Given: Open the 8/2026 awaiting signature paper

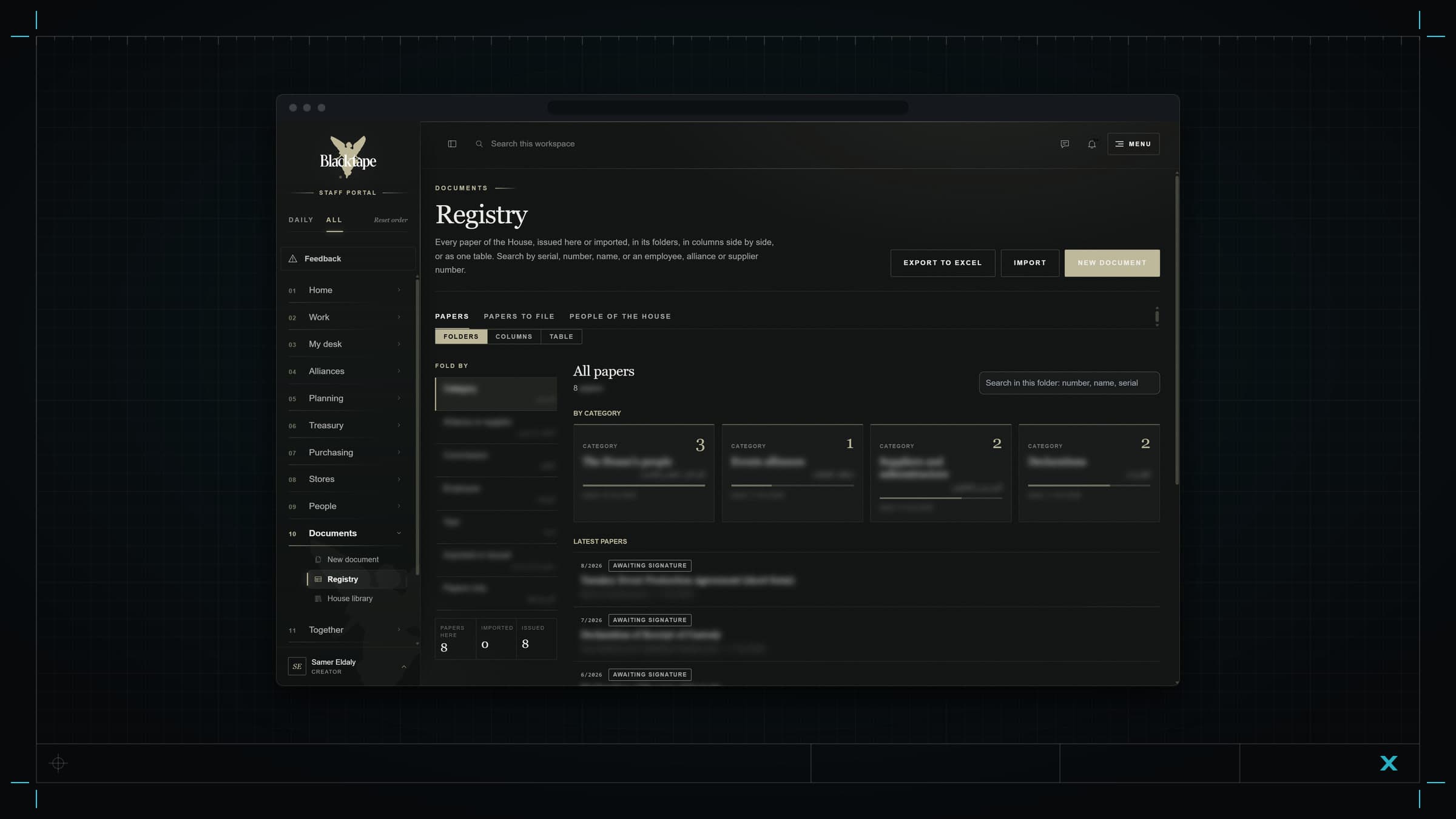Looking at the screenshot, I should [x=866, y=579].
